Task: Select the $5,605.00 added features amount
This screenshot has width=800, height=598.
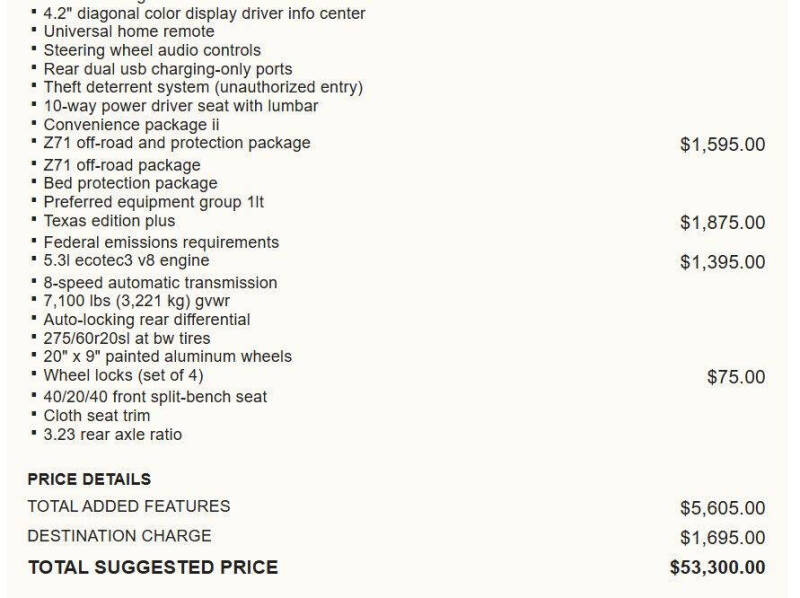Action: click(x=722, y=508)
